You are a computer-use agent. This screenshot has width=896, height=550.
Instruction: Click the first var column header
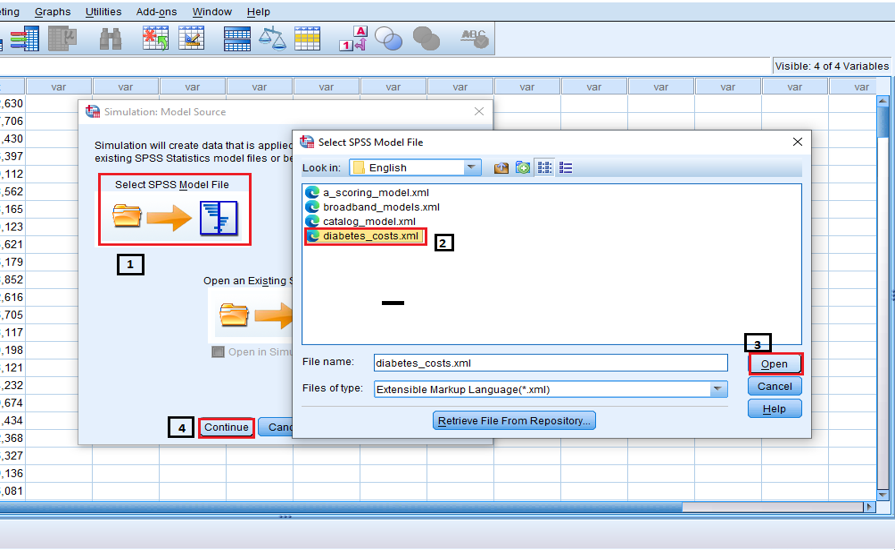[58, 87]
